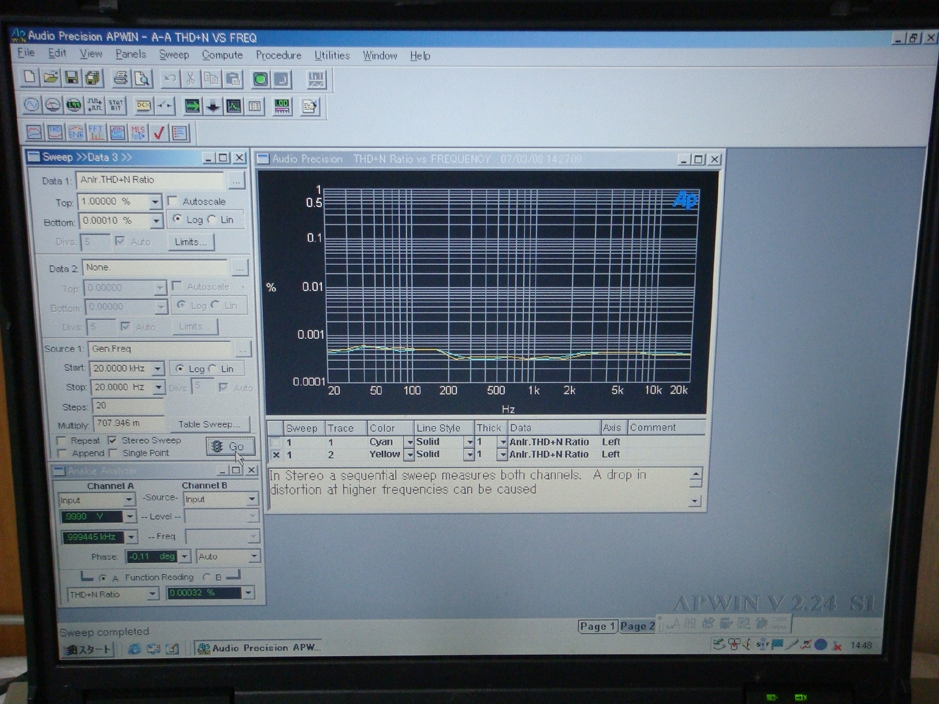Uncheck the Stereo Sweep checkbox
Screen dimensions: 939x704
tap(112, 440)
